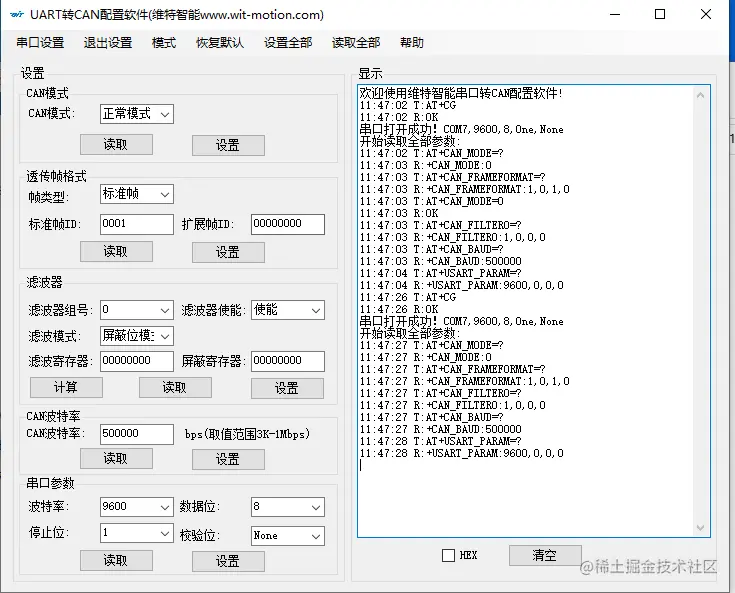Expand the 停止位 dropdown showing 1
Image resolution: width=735 pixels, height=593 pixels.
[136, 533]
